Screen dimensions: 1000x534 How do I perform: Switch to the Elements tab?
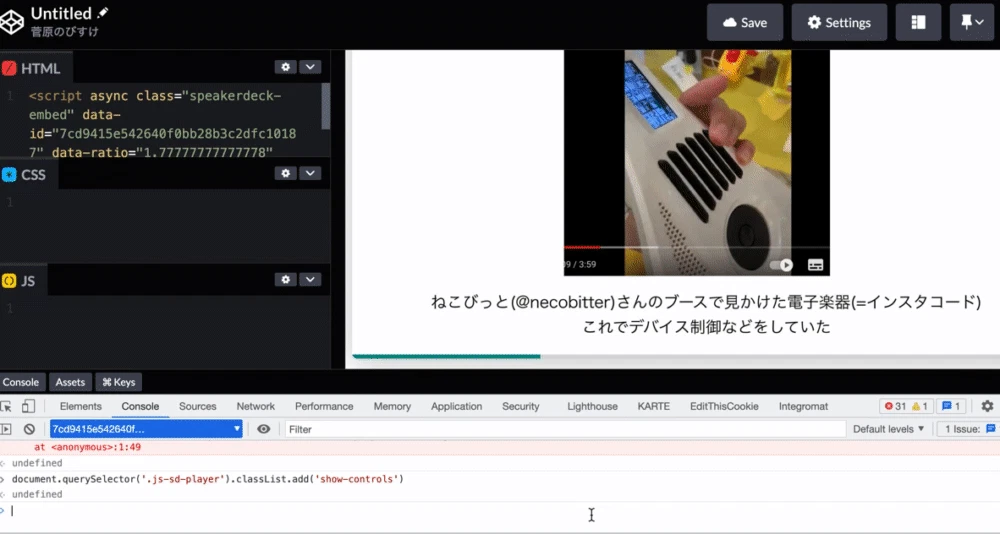(80, 406)
